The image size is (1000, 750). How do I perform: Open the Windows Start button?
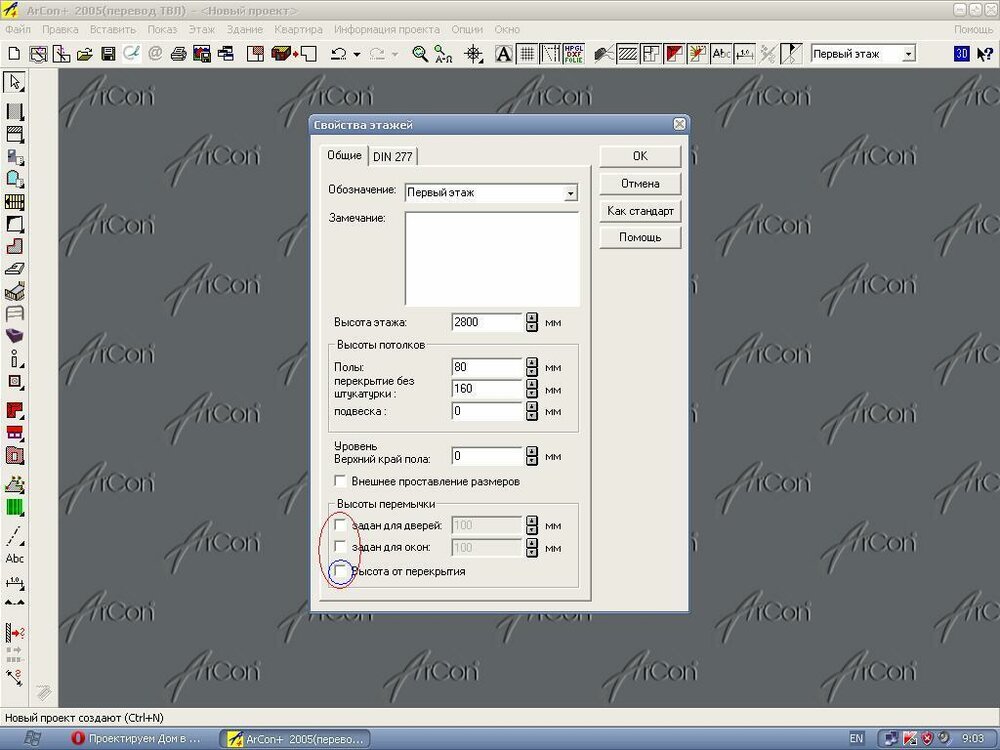click(x=32, y=739)
